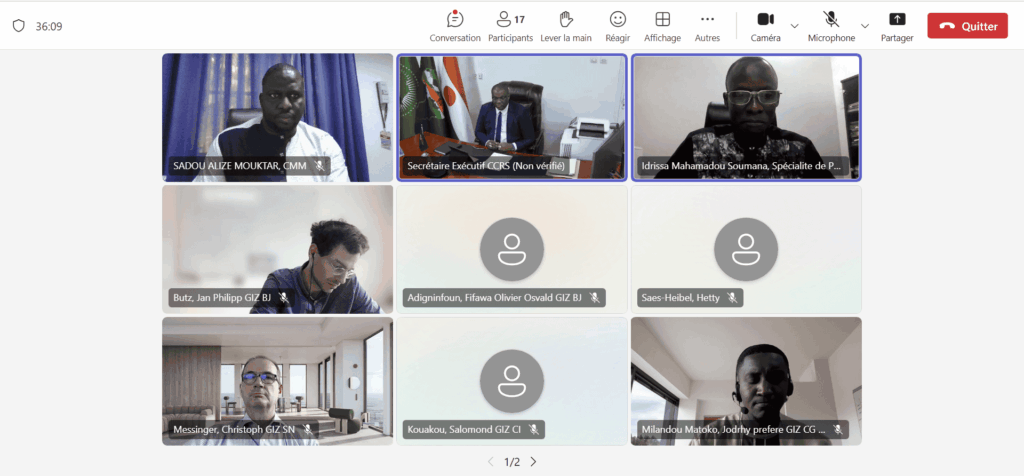Click the label 'Butz, Jan Philipp GIZ BJ'
1024x476 pixels.
[222, 298]
